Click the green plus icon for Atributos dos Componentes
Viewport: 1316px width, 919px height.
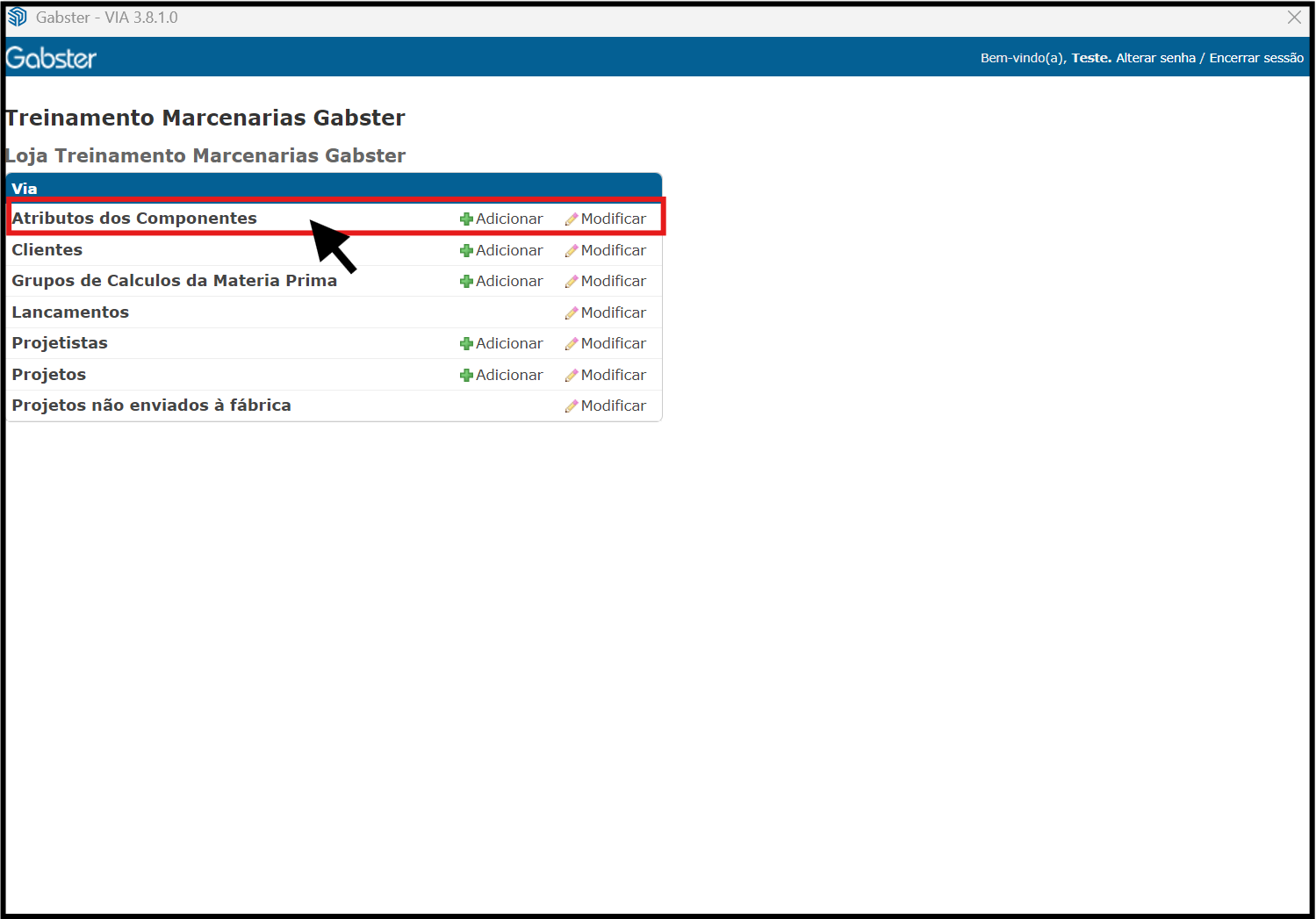click(466, 219)
